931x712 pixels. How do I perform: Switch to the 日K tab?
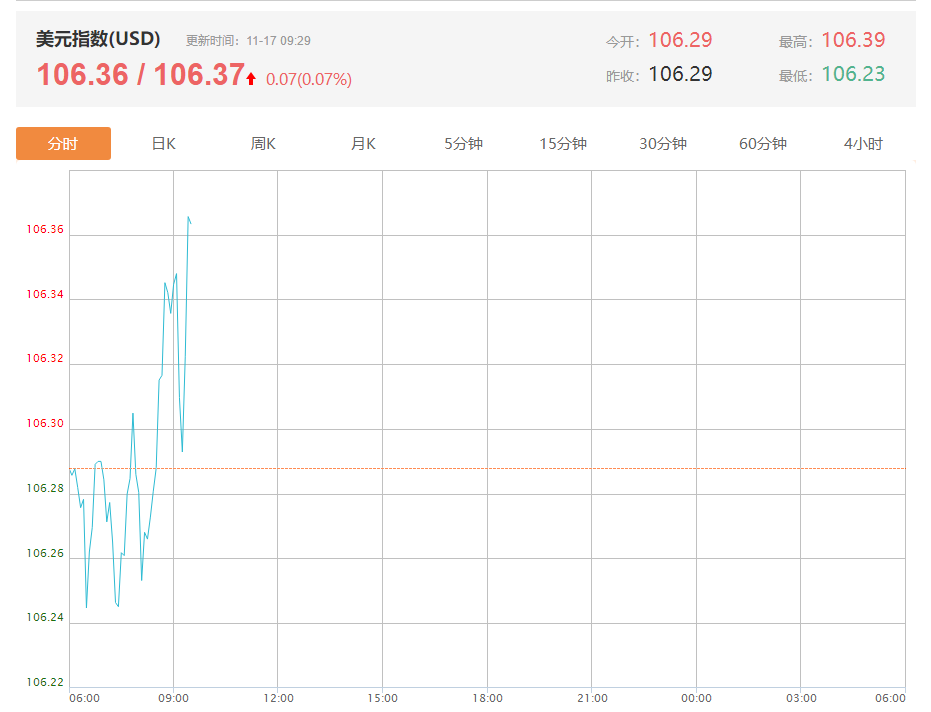coord(163,144)
